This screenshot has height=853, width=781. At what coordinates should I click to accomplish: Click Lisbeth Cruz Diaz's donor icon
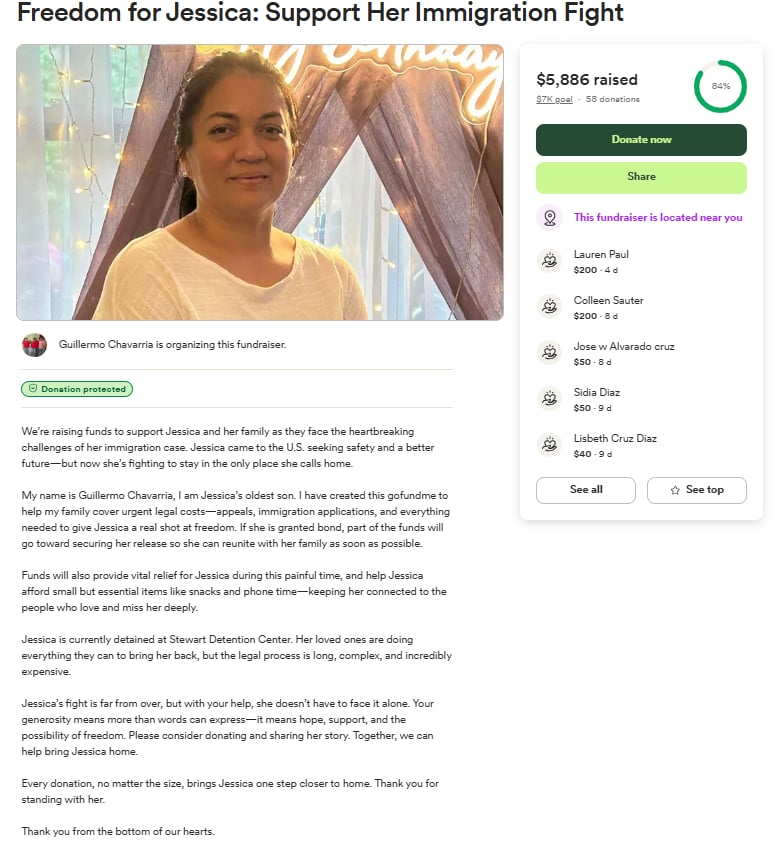point(549,444)
